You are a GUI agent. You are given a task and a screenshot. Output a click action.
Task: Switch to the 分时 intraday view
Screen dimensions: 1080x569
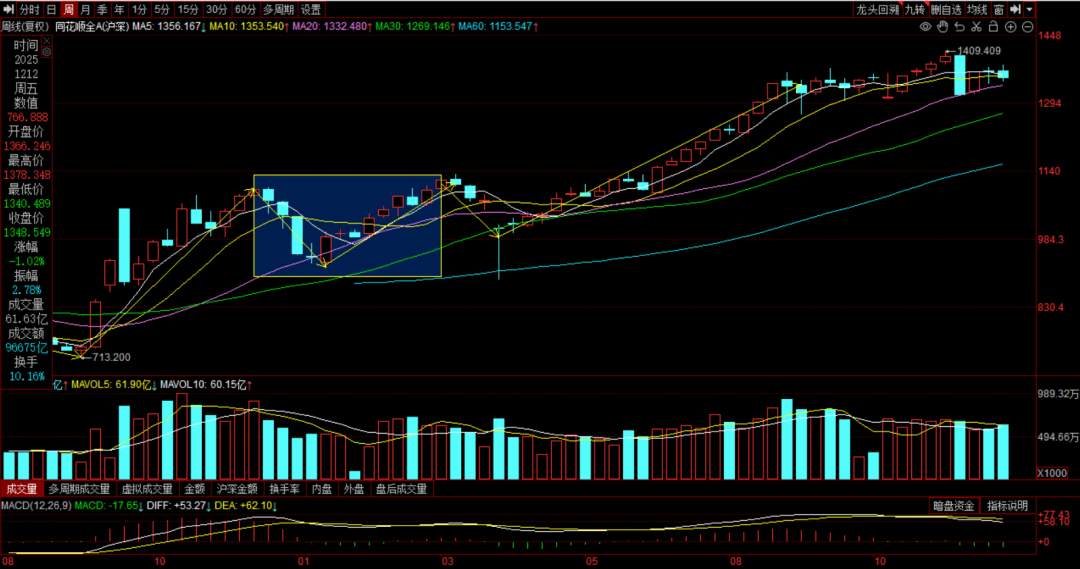30,9
